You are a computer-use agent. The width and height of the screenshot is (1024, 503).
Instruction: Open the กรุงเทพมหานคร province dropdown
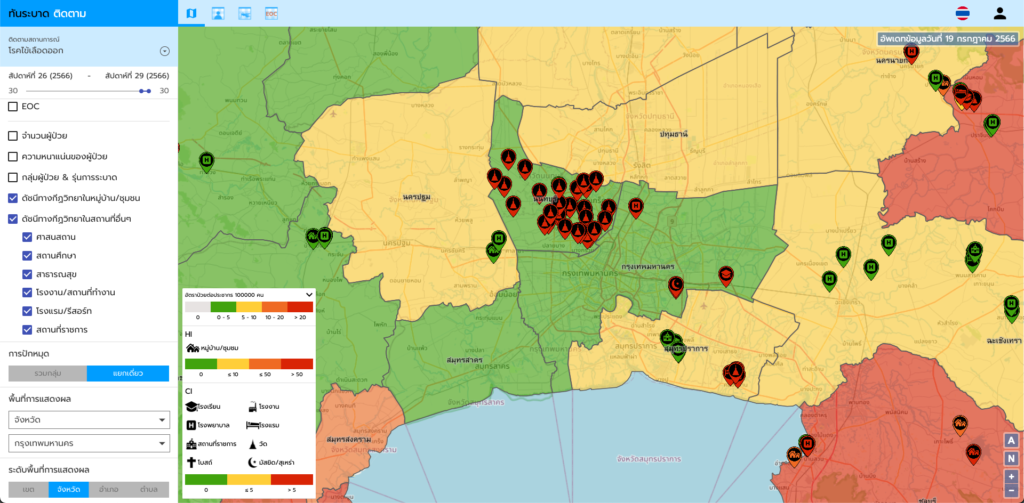[89, 443]
